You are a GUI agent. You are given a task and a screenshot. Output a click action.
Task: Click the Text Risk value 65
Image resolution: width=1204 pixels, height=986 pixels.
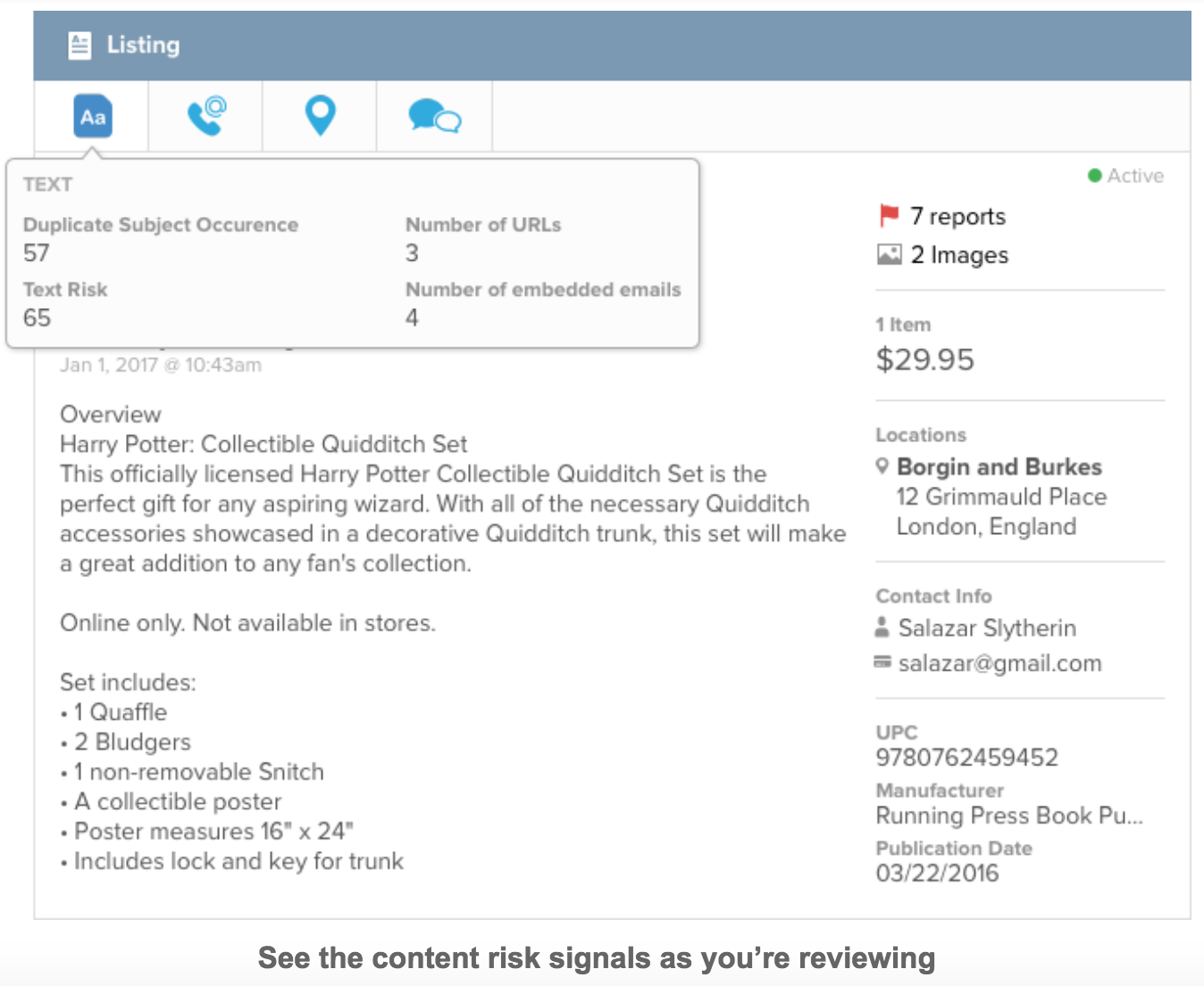point(37,318)
